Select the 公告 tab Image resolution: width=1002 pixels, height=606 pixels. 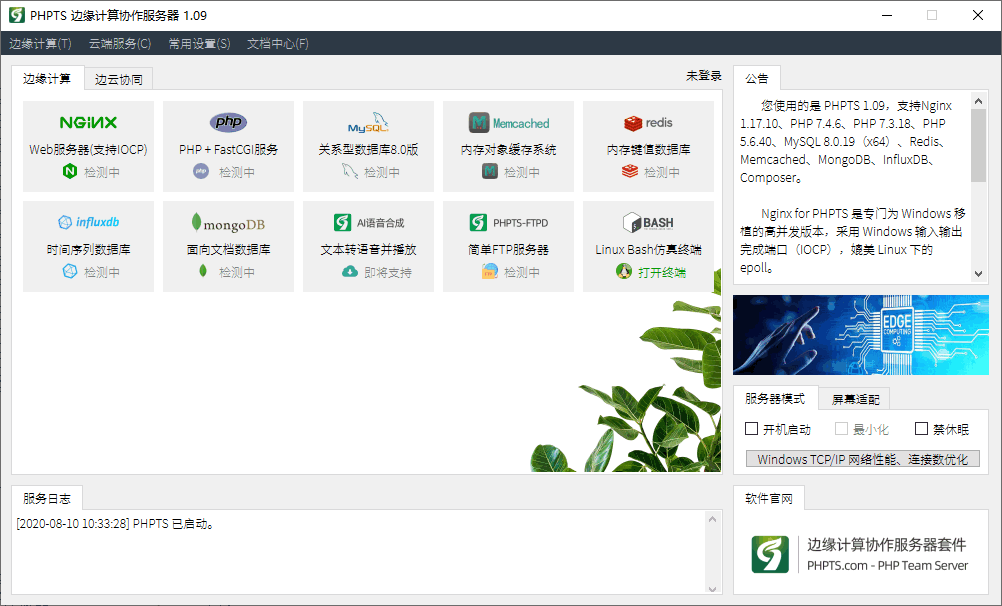pos(757,78)
